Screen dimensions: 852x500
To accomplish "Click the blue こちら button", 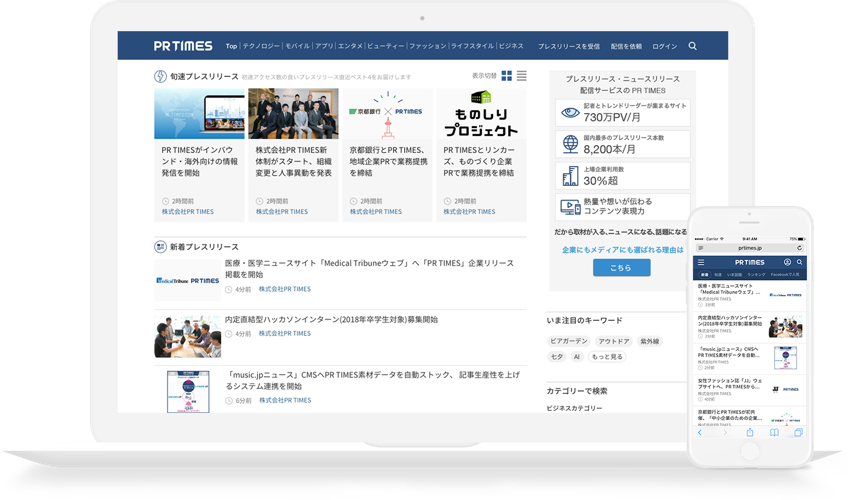I will [621, 268].
